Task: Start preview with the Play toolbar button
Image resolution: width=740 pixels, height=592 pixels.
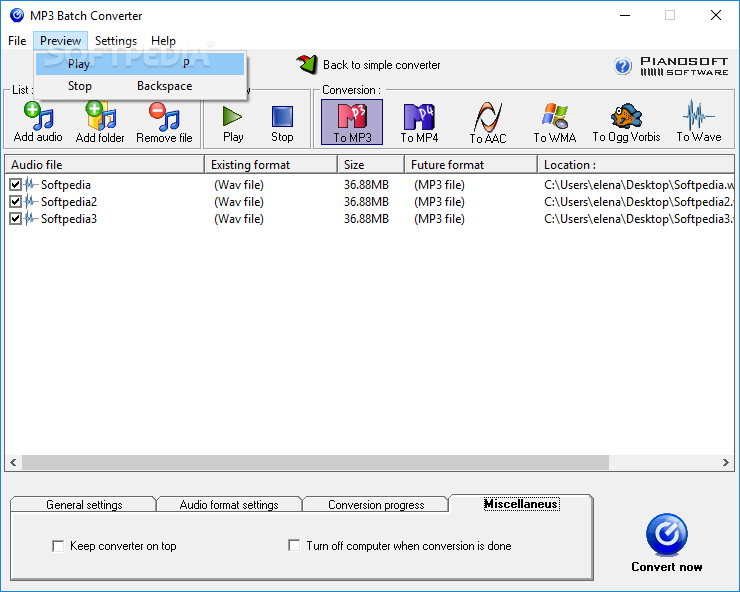Action: point(233,124)
